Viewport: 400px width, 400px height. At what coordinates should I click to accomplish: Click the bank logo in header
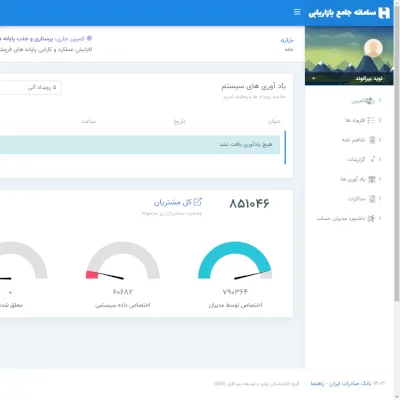tap(384, 13)
